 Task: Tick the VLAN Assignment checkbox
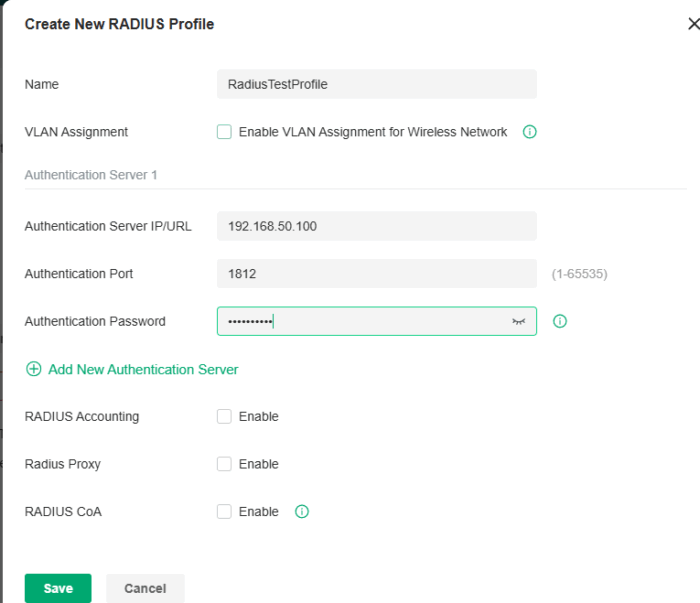[224, 132]
